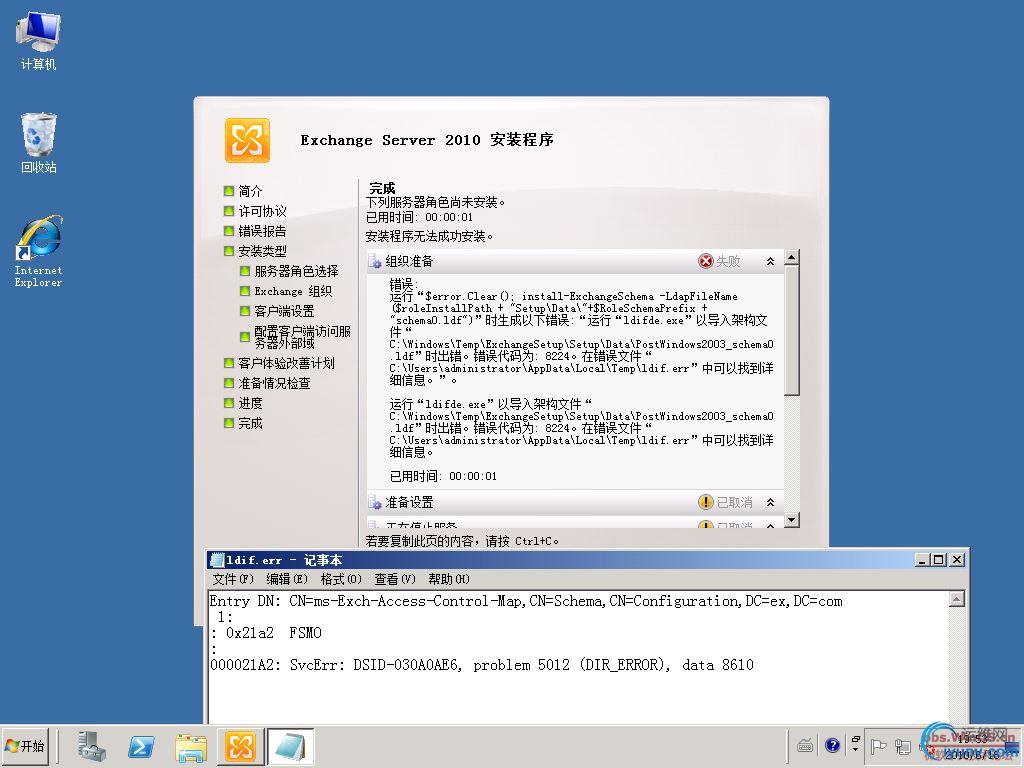Click the Notepad title bar document icon
This screenshot has width=1024, height=768.
(217, 560)
